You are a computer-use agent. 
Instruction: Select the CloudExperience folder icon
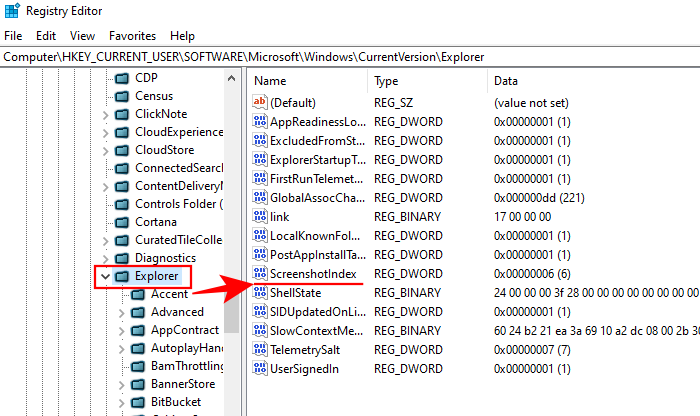pos(122,133)
